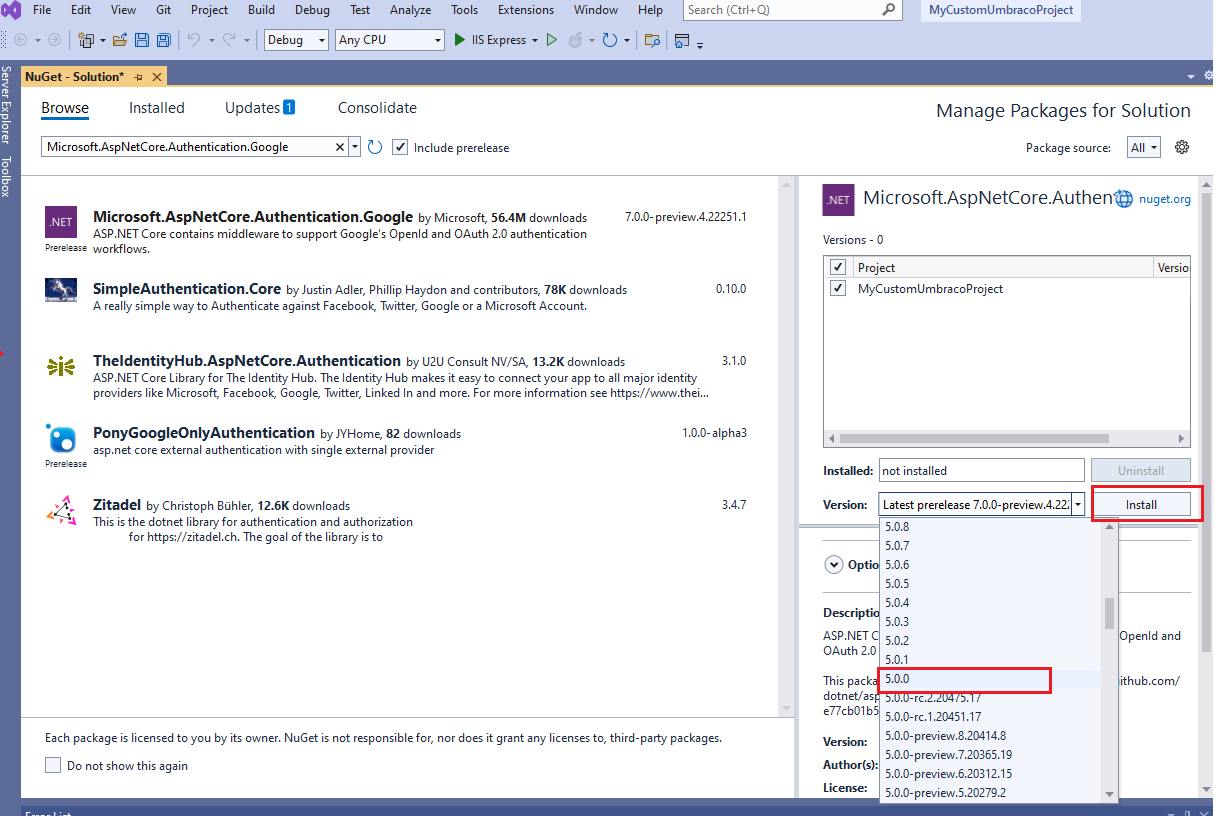Open the File menu

pos(43,10)
